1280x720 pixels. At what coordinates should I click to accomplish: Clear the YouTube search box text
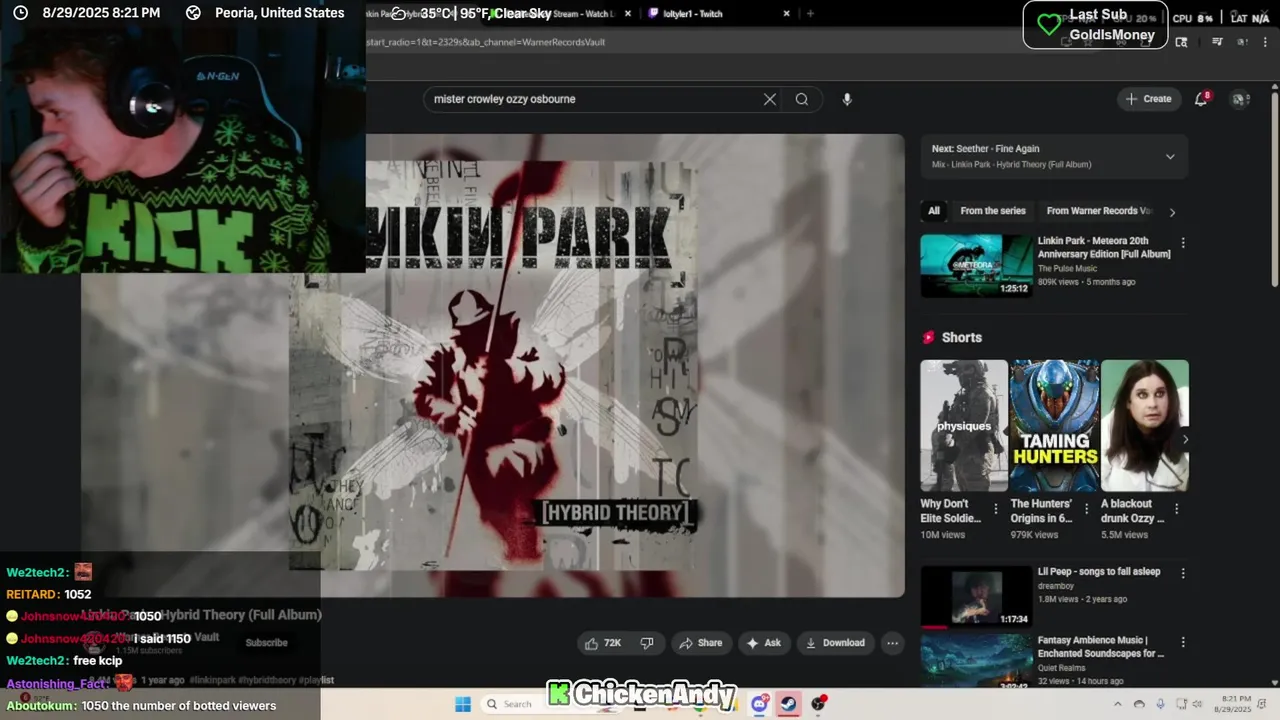(770, 99)
